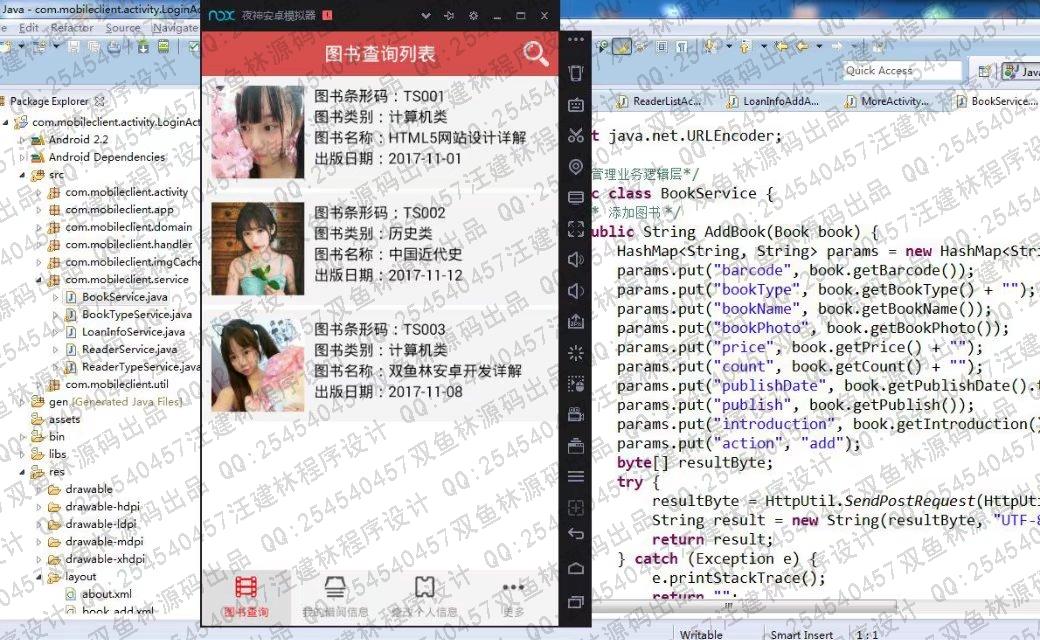Click the Nox menu three-lines icon
1040x640 pixels.
576,476
